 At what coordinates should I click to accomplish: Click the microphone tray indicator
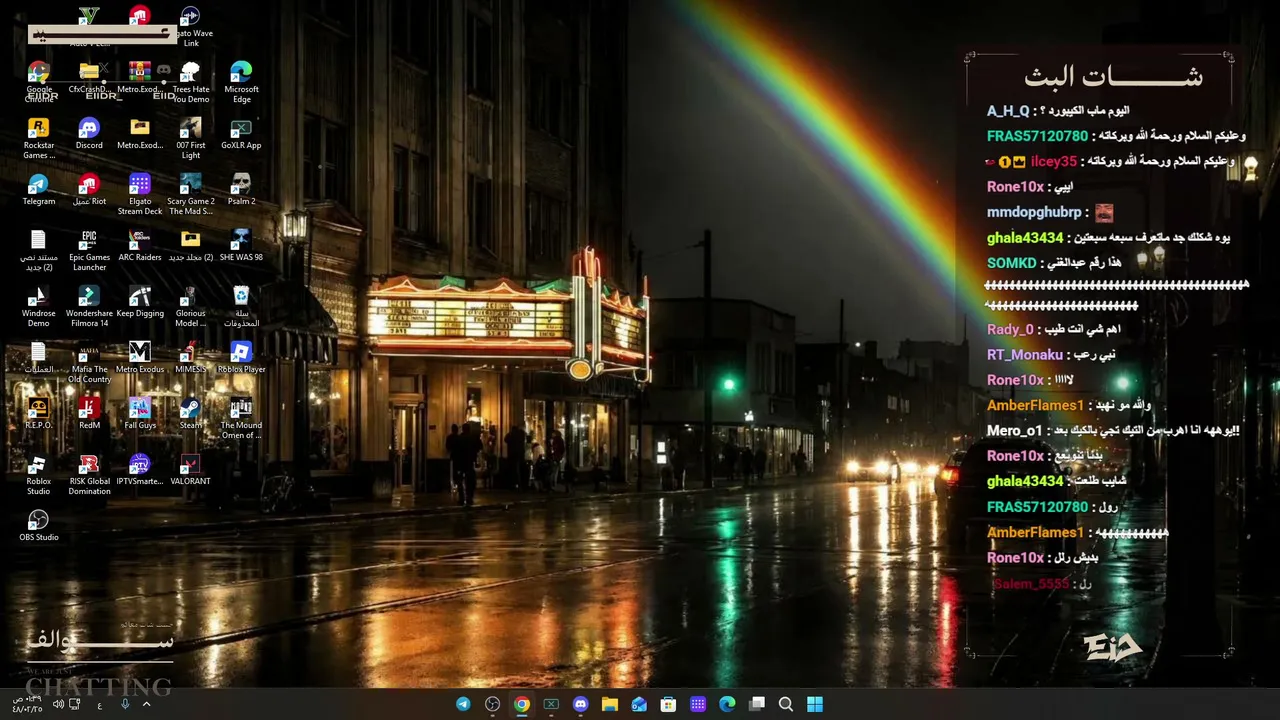coord(125,704)
